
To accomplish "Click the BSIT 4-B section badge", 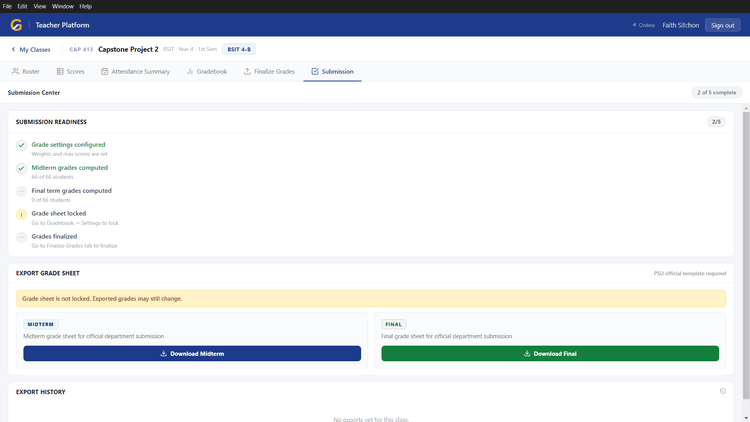I will 239,49.
